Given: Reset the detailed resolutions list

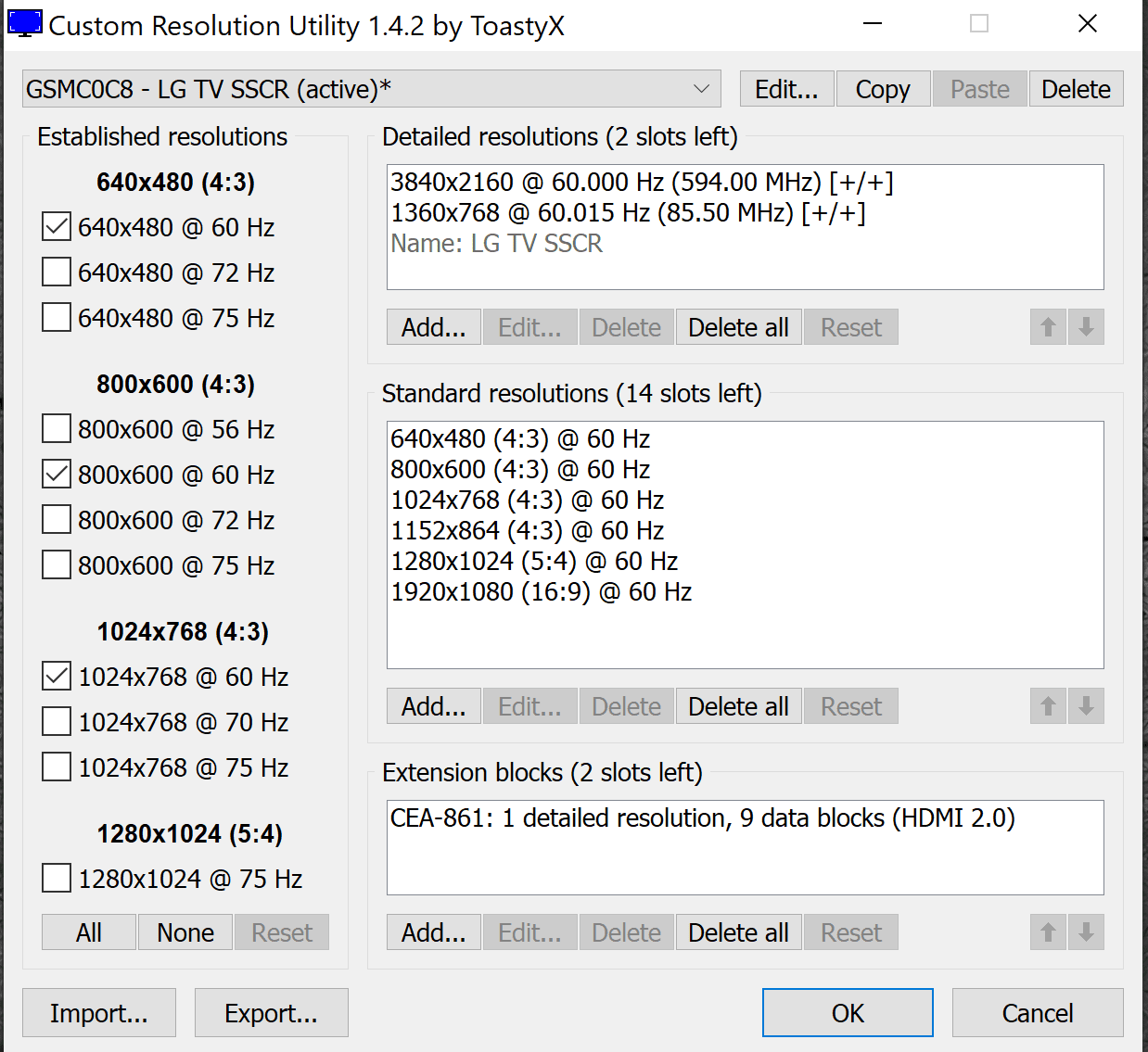Looking at the screenshot, I should pyautogui.click(x=851, y=327).
